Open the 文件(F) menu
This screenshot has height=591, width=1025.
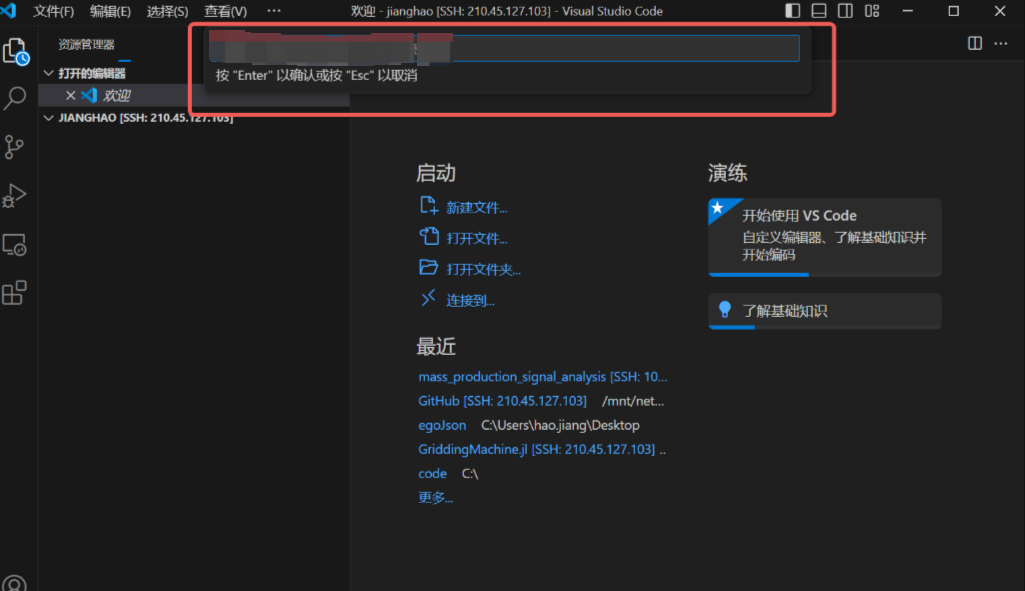click(54, 11)
